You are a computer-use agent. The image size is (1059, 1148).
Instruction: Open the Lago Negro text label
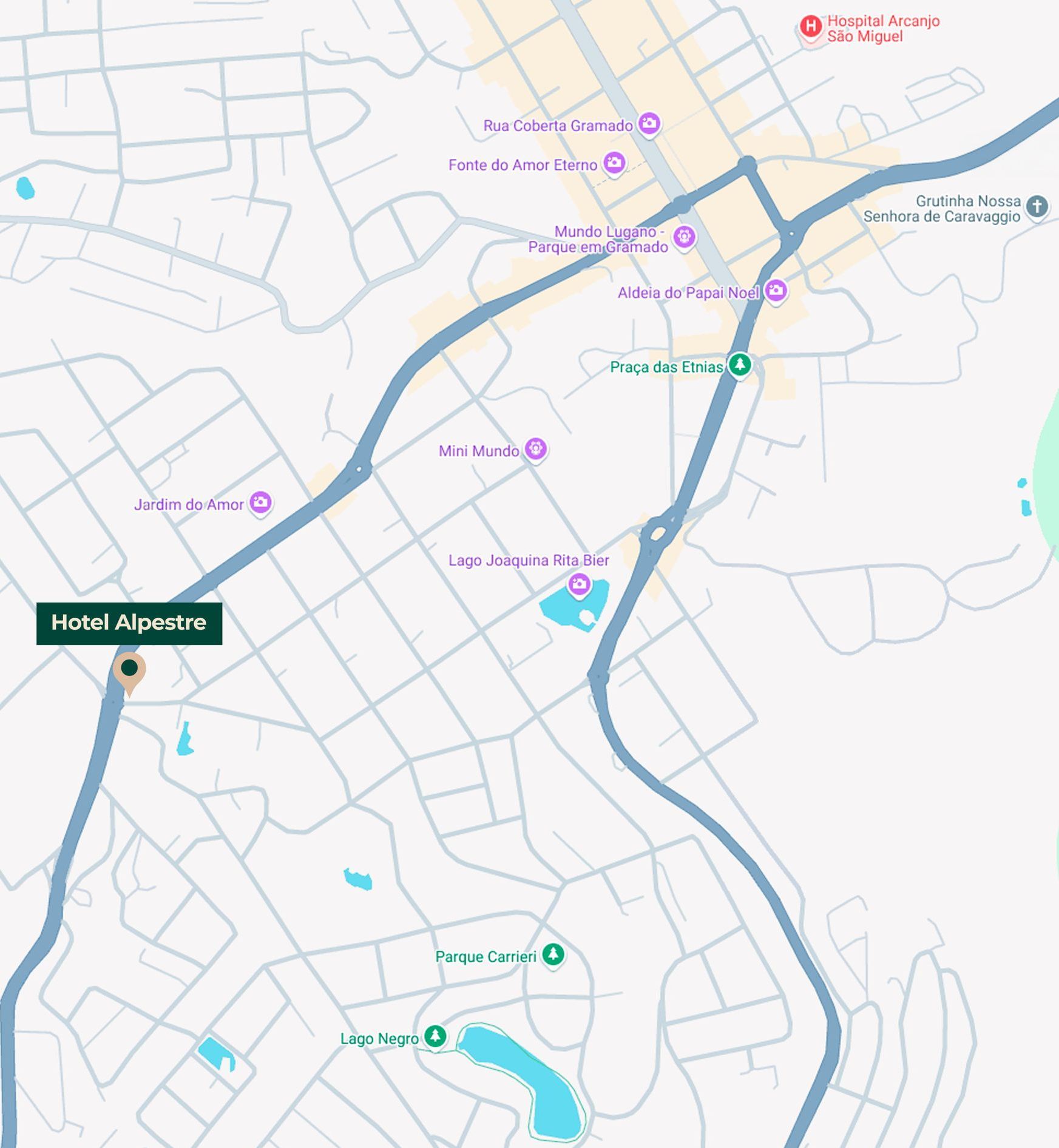click(379, 1039)
